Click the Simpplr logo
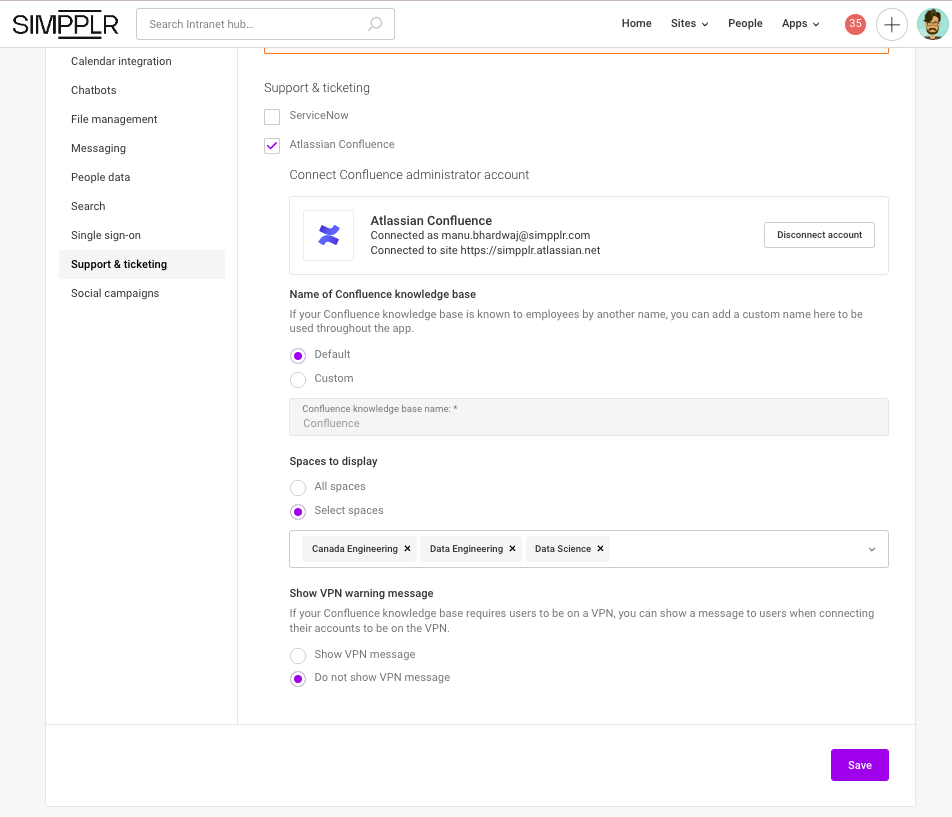Viewport: 952px width, 817px height. click(64, 24)
